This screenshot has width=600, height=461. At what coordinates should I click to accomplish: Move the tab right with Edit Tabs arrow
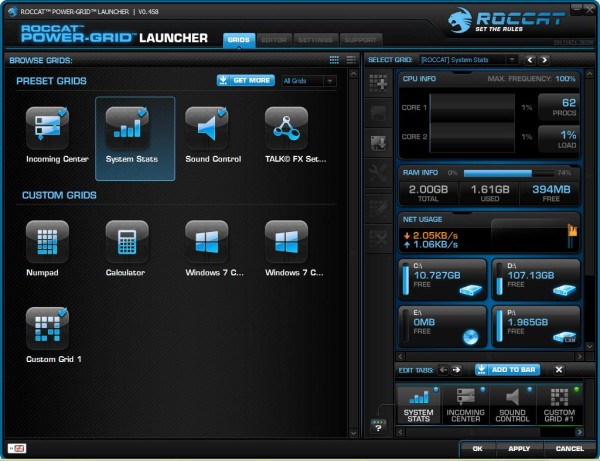tap(456, 370)
